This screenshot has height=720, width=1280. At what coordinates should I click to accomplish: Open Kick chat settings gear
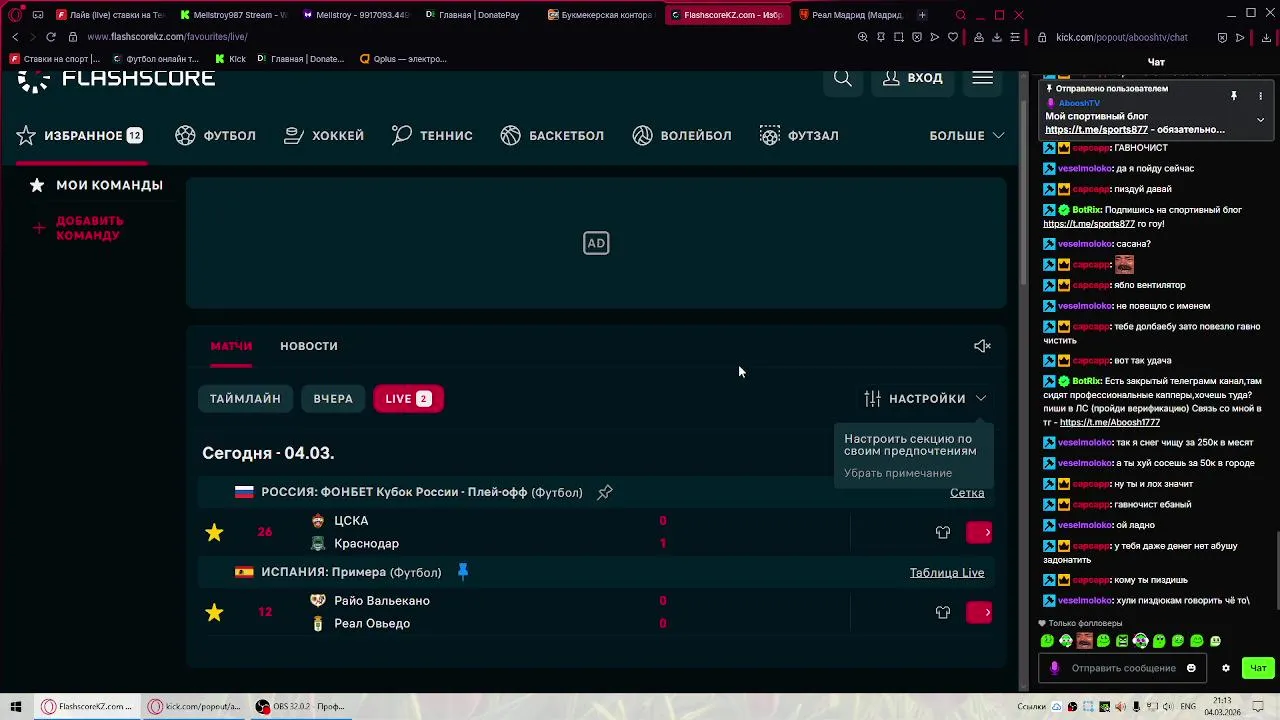(x=1226, y=669)
